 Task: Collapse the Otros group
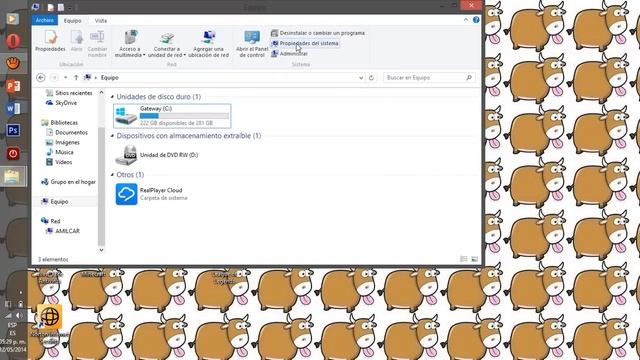point(112,175)
